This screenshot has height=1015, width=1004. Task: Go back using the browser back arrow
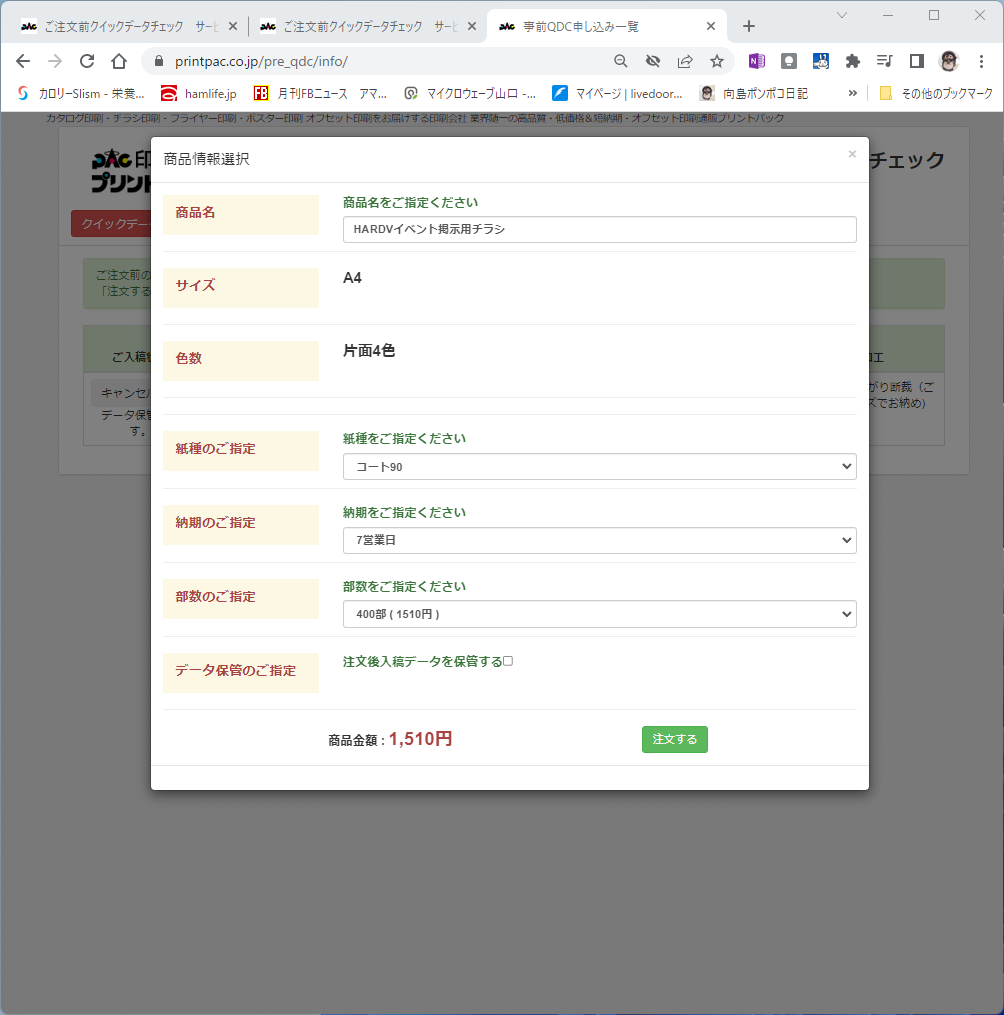coord(23,61)
